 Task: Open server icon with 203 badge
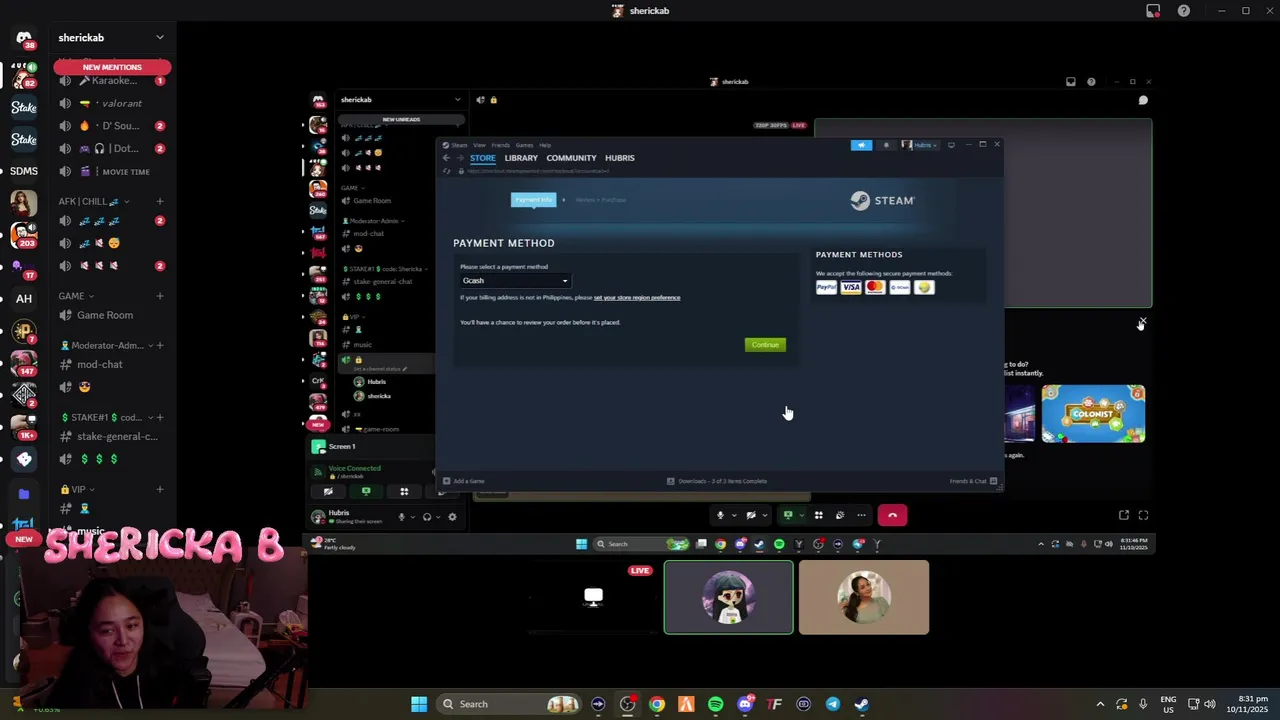point(24,236)
